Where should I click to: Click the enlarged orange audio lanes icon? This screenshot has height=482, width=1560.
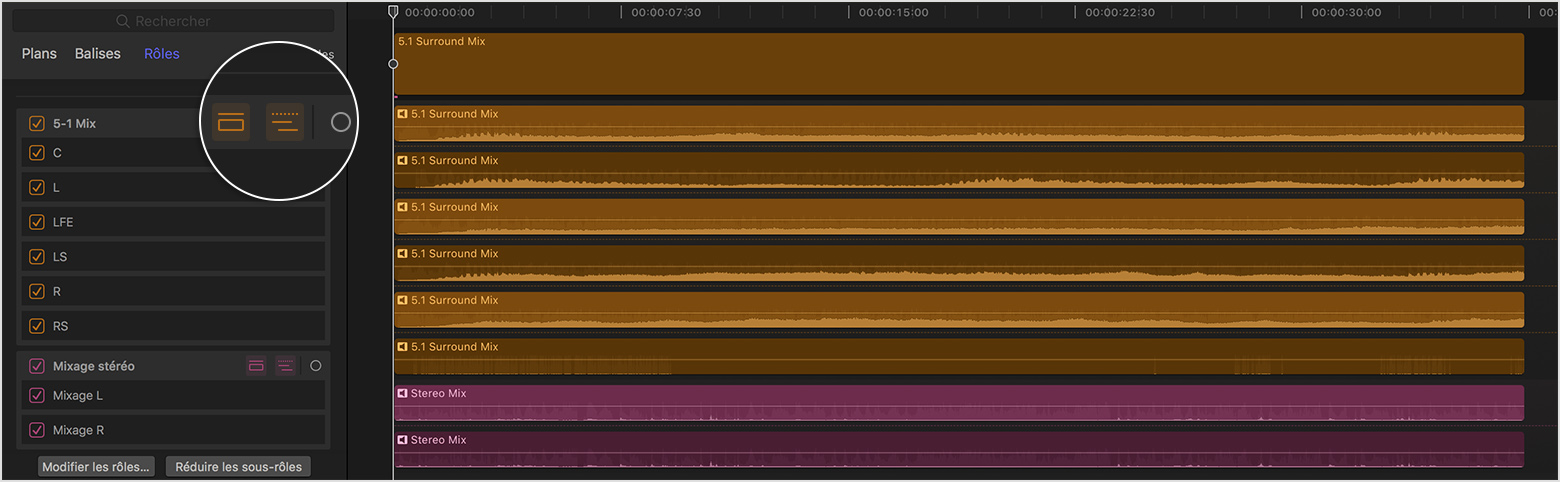click(231, 122)
